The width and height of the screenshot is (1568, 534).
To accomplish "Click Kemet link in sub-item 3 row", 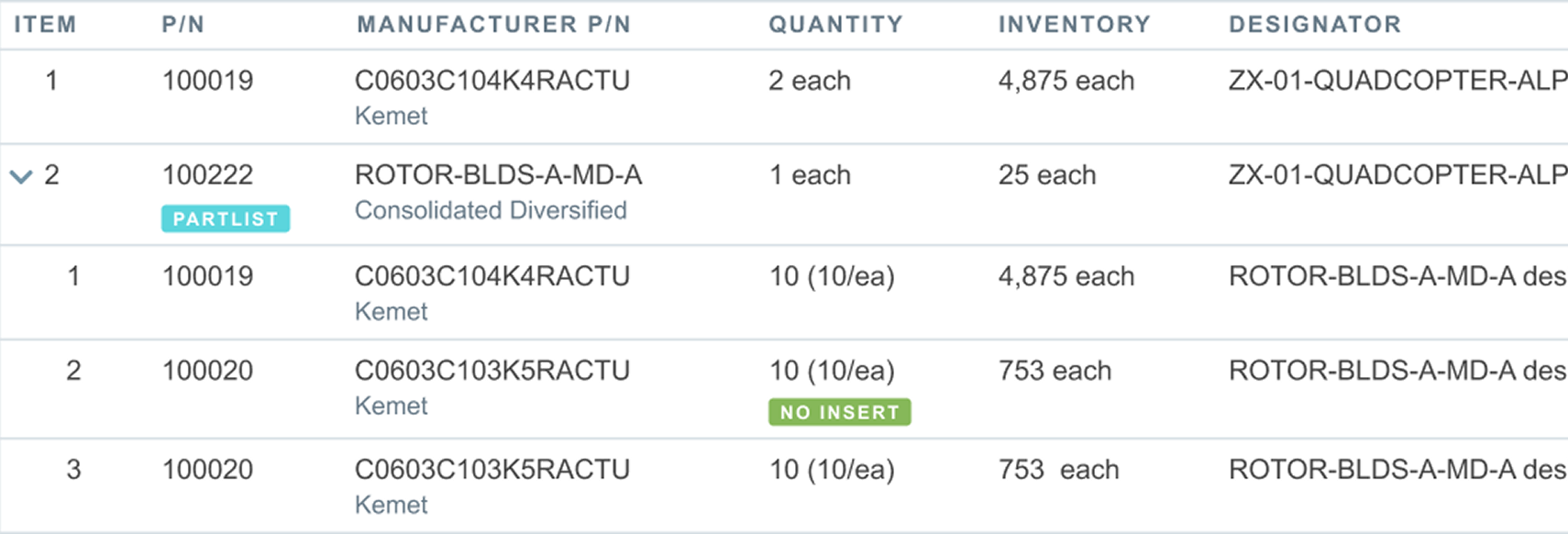I will pos(391,505).
